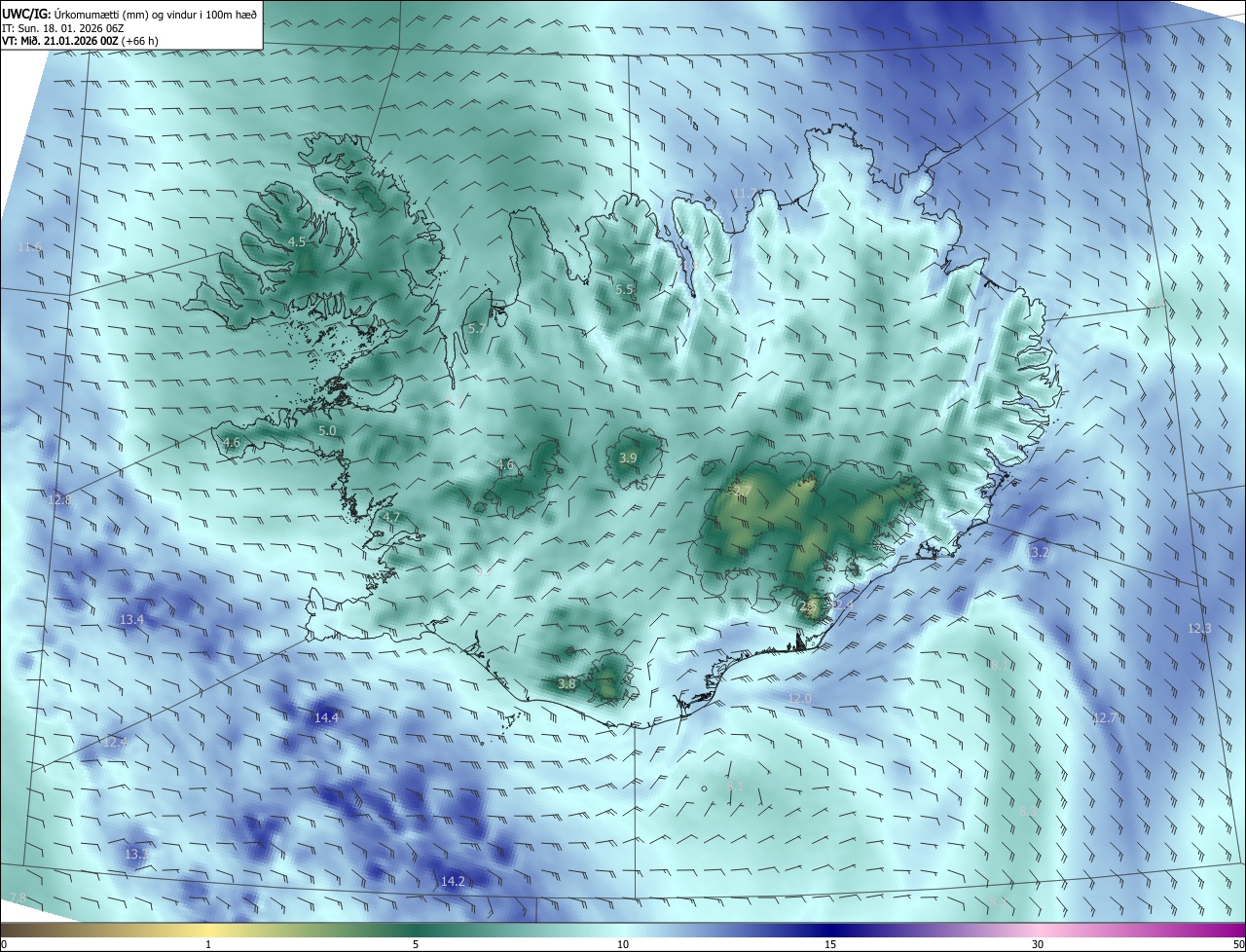Click the 4.7 value label

391,517
